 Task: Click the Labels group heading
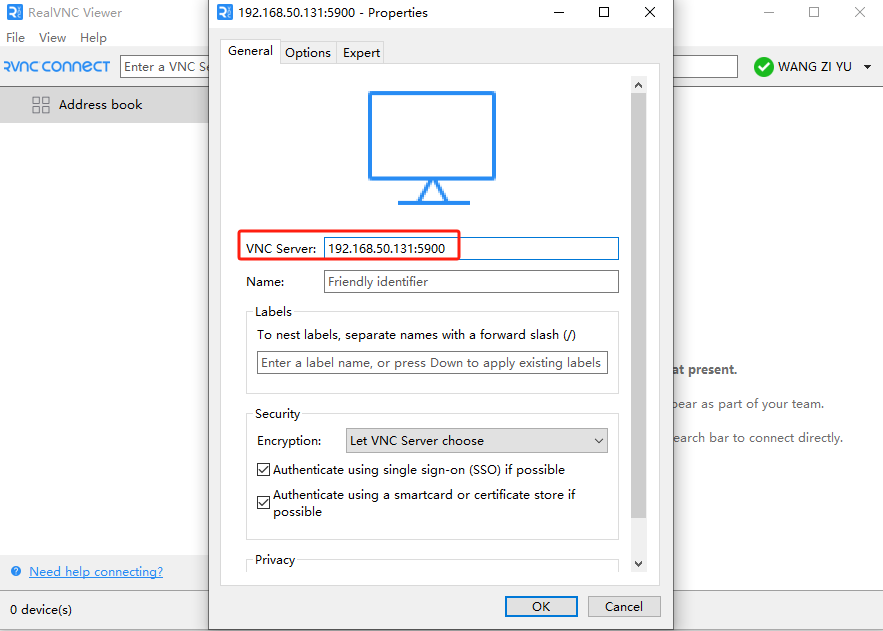tap(273, 312)
